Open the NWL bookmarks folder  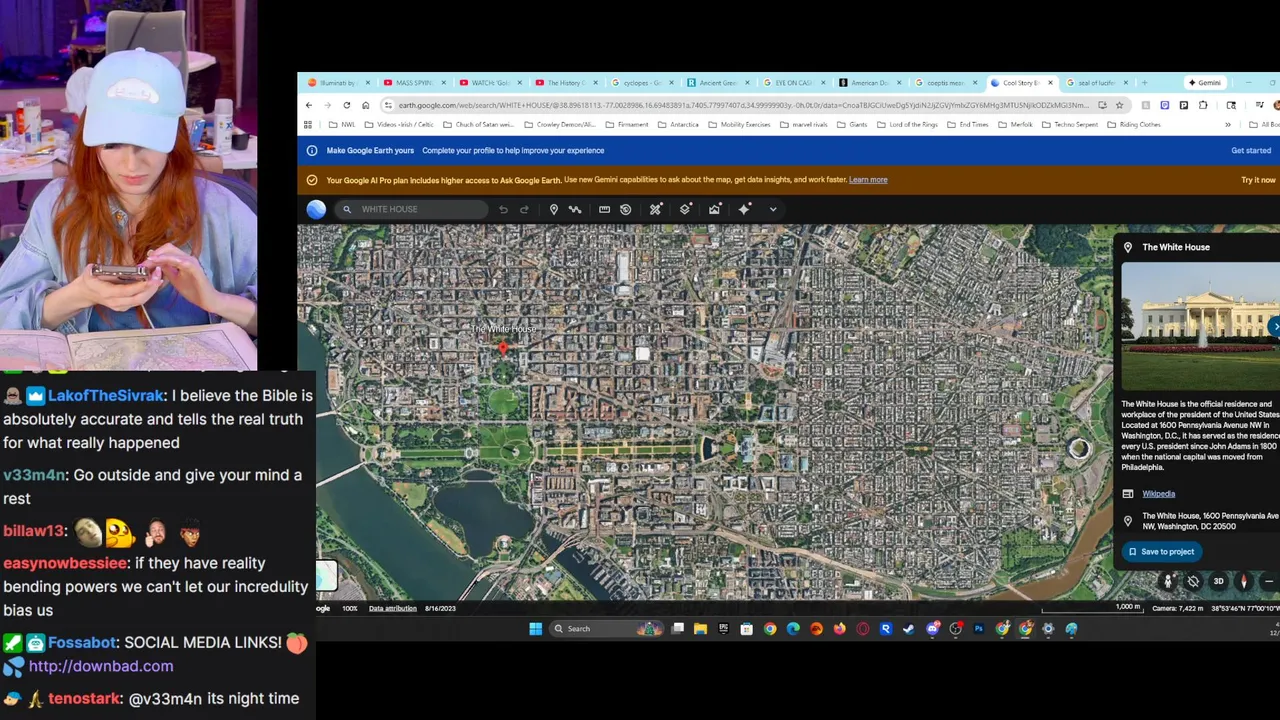click(342, 125)
